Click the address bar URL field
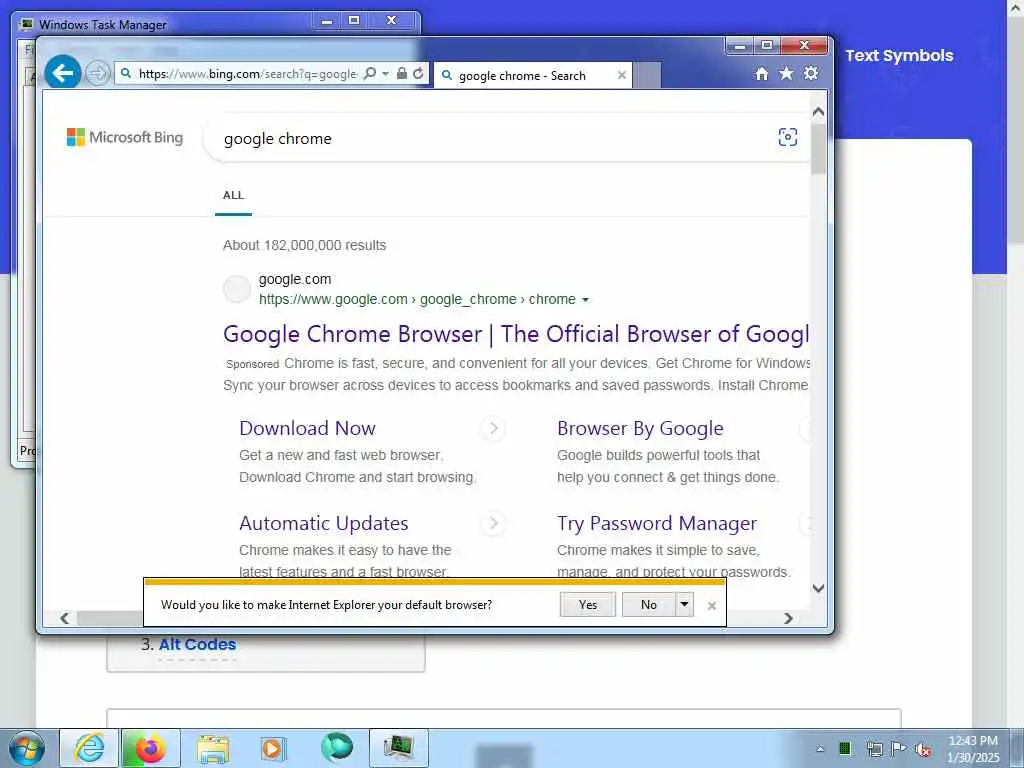Image resolution: width=1024 pixels, height=768 pixels. [x=248, y=74]
